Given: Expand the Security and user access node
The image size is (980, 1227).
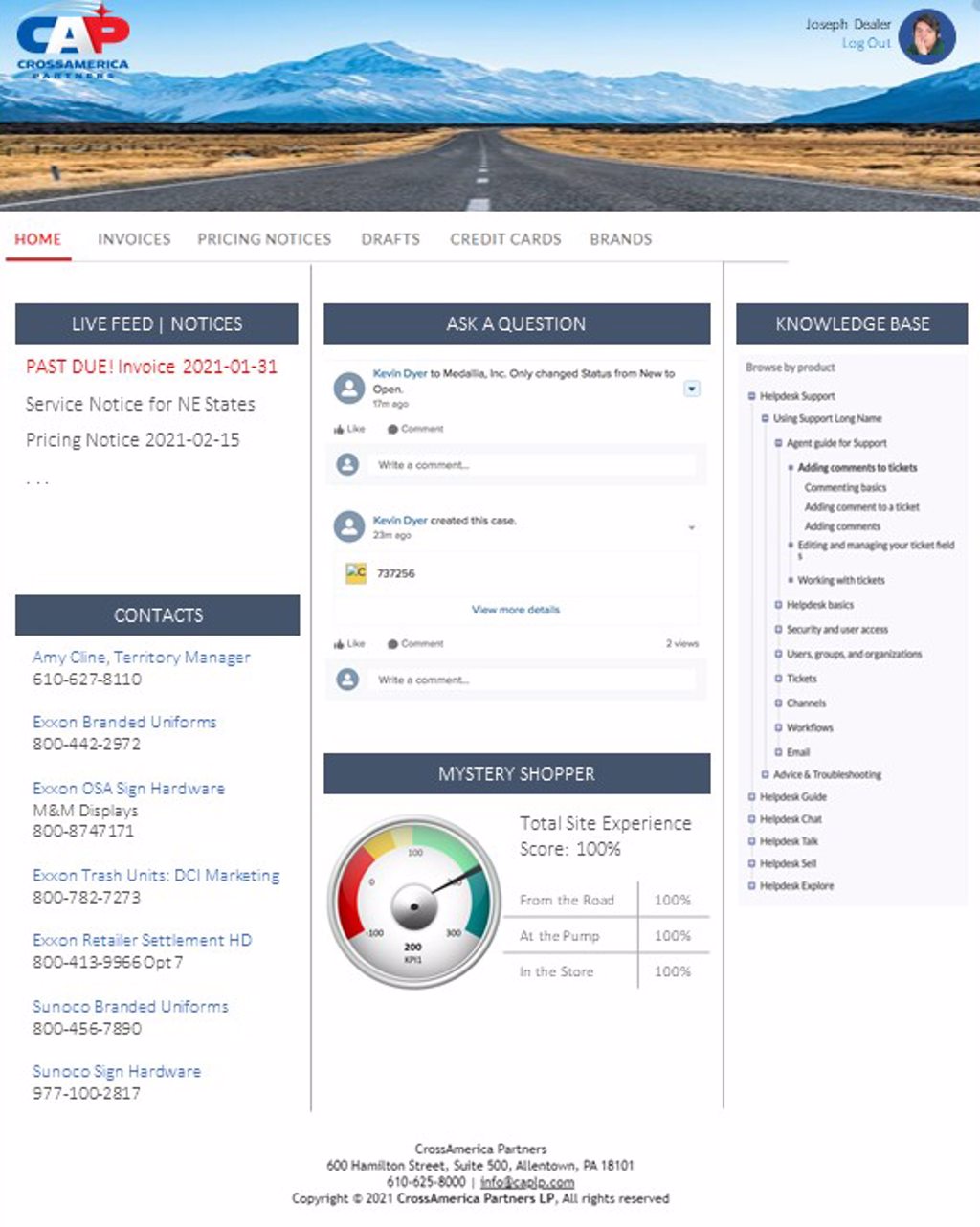Looking at the screenshot, I should click(x=779, y=630).
